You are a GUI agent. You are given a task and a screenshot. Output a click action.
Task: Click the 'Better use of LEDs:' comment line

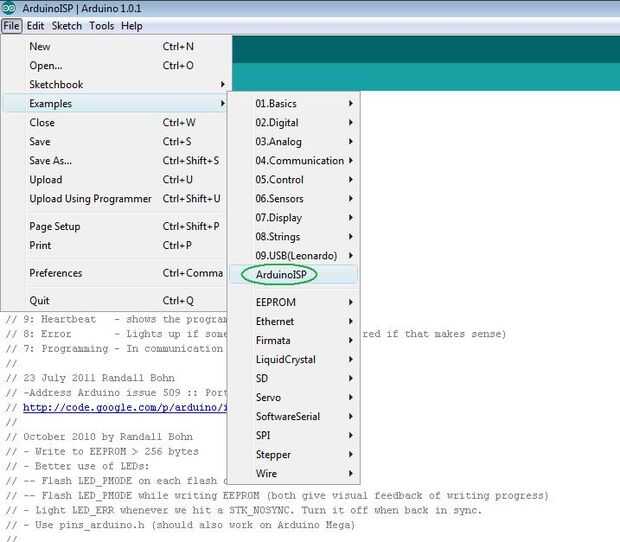point(78,466)
